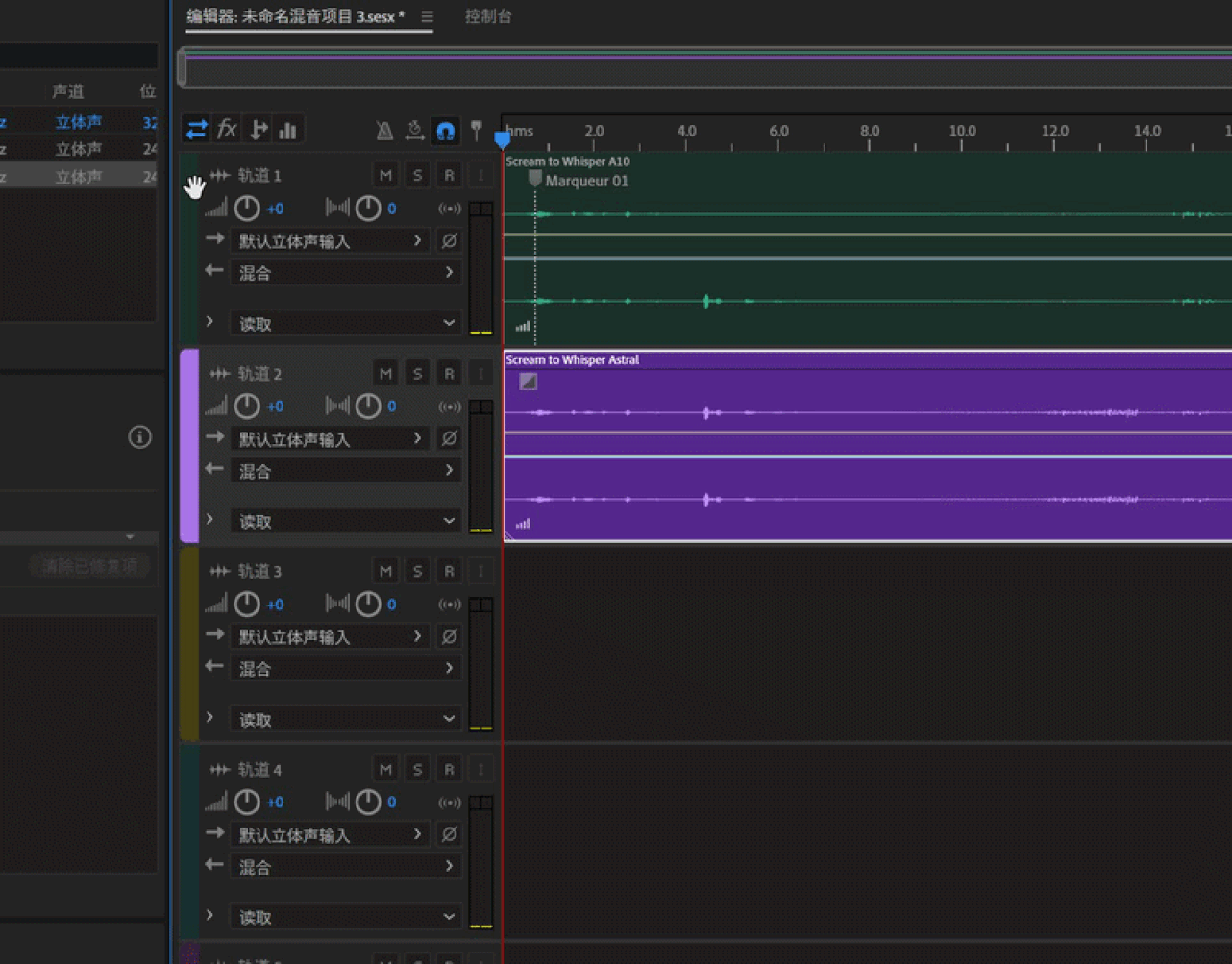Click the waveform handle icon beside 轨道 3
Image resolution: width=1232 pixels, height=964 pixels.
tap(220, 571)
